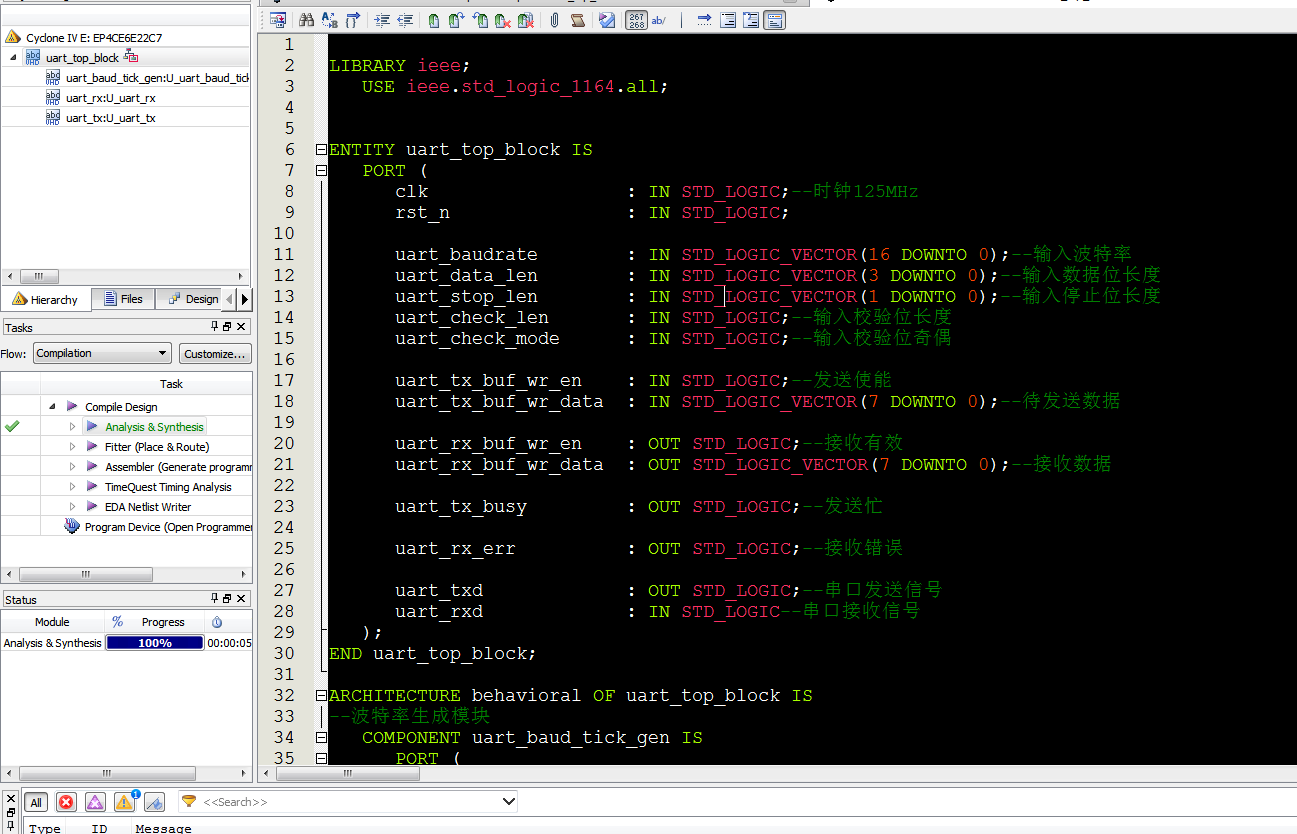Expand the Fitter (Place & Route) task
Viewport: 1297px width, 834px height.
tap(72, 447)
